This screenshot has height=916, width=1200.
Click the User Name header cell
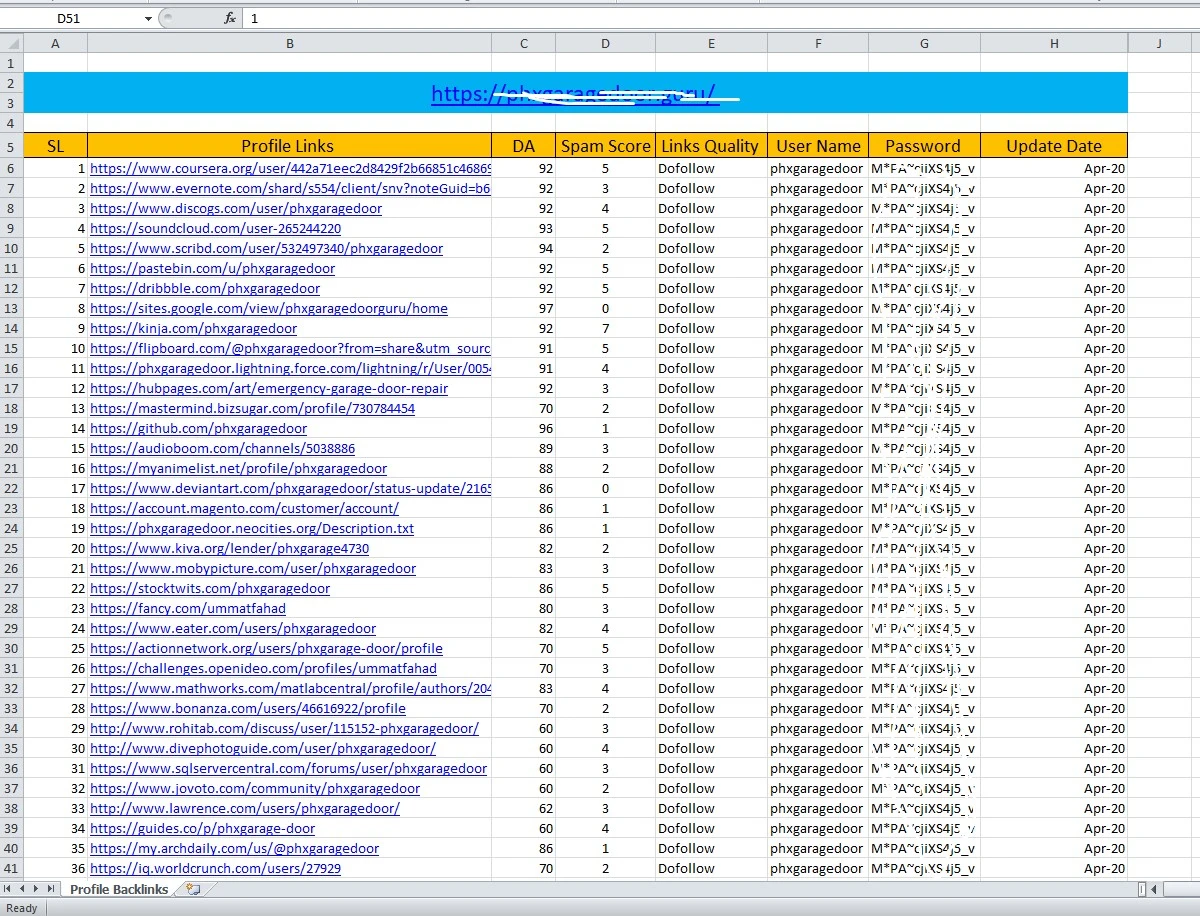(818, 146)
